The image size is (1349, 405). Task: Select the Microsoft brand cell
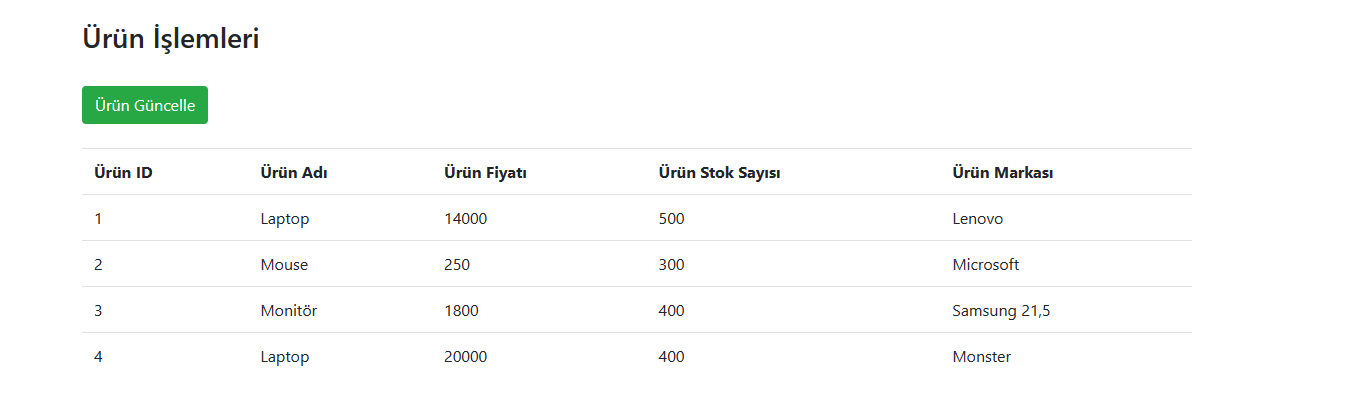[x=985, y=265]
